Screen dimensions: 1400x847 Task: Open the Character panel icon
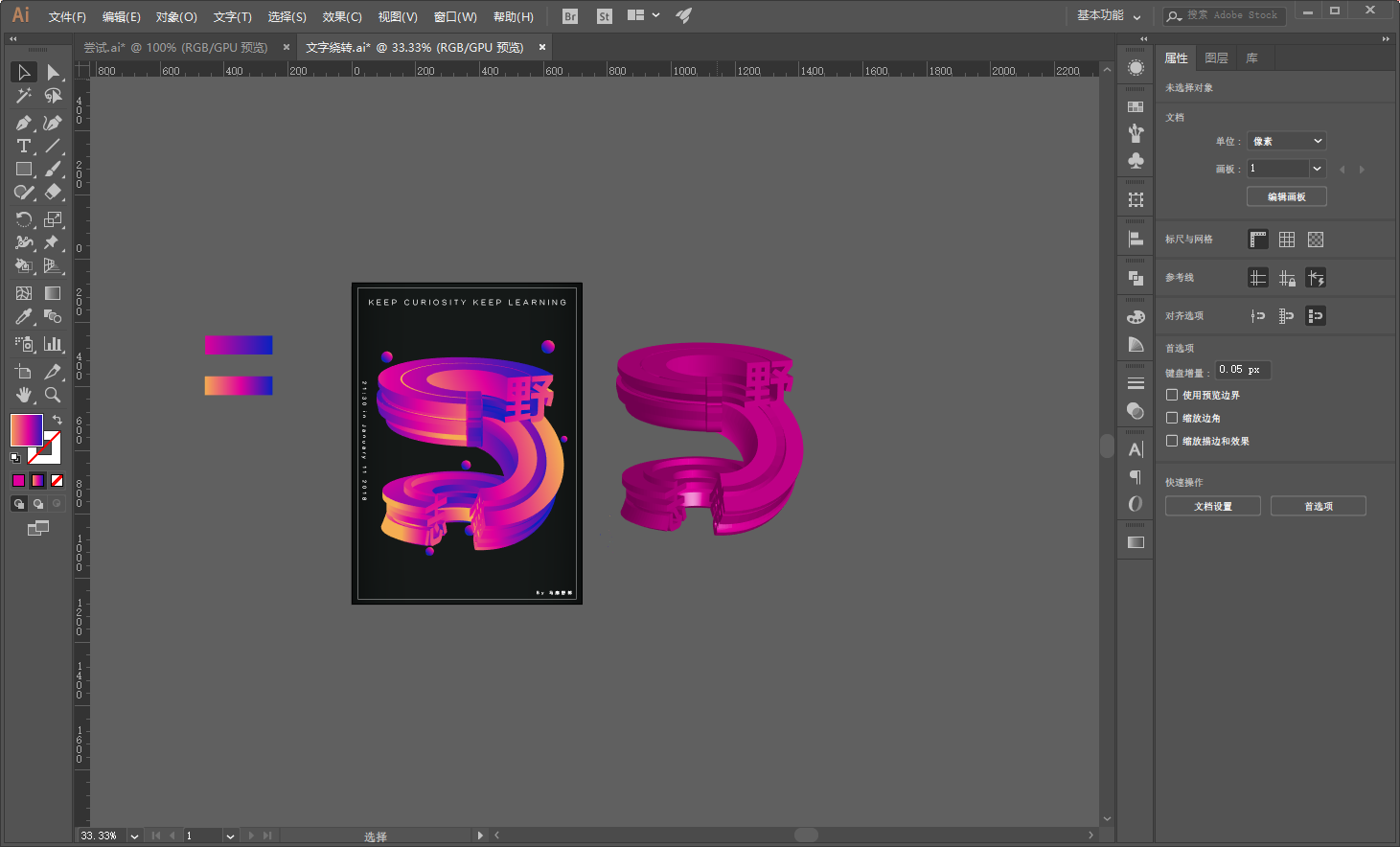point(1136,449)
